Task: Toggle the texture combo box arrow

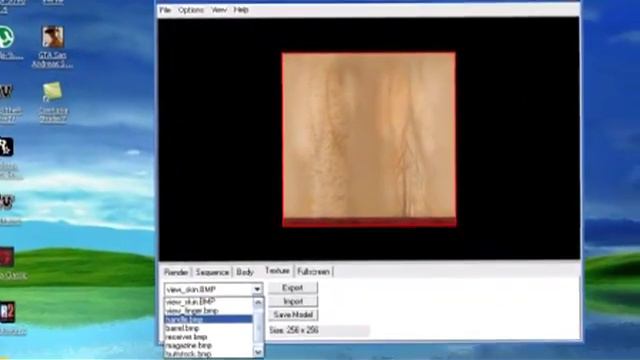Action: click(x=257, y=289)
